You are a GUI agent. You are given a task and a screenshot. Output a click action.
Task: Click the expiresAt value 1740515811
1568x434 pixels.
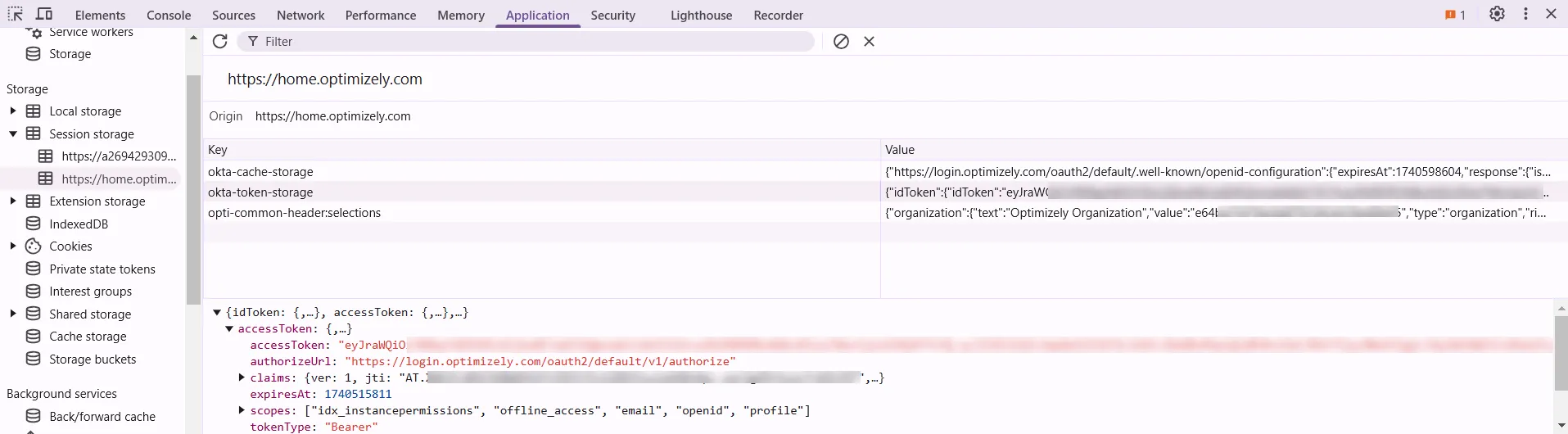(x=358, y=394)
